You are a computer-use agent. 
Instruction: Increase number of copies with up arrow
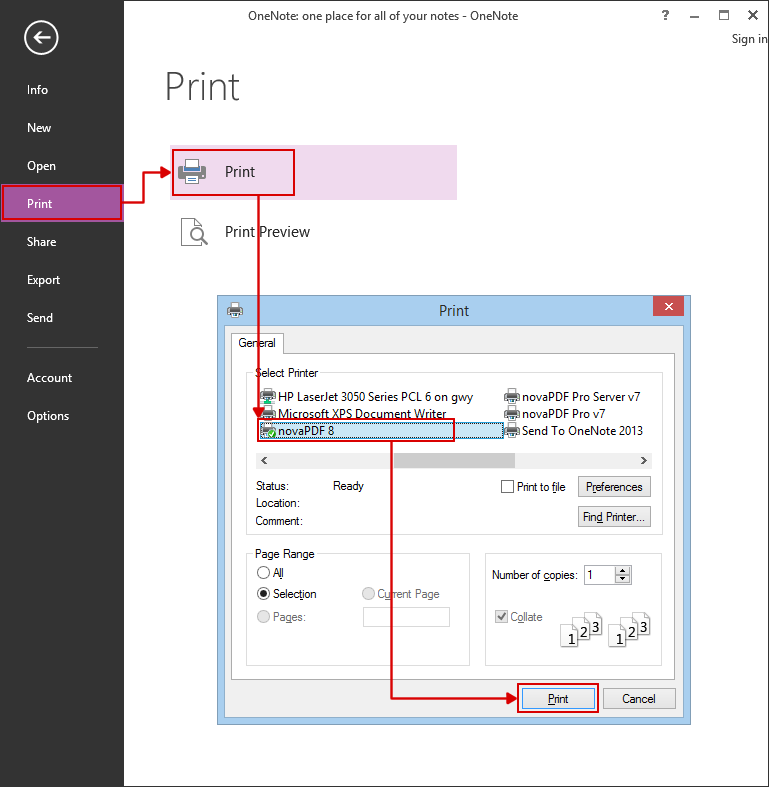pos(622,571)
